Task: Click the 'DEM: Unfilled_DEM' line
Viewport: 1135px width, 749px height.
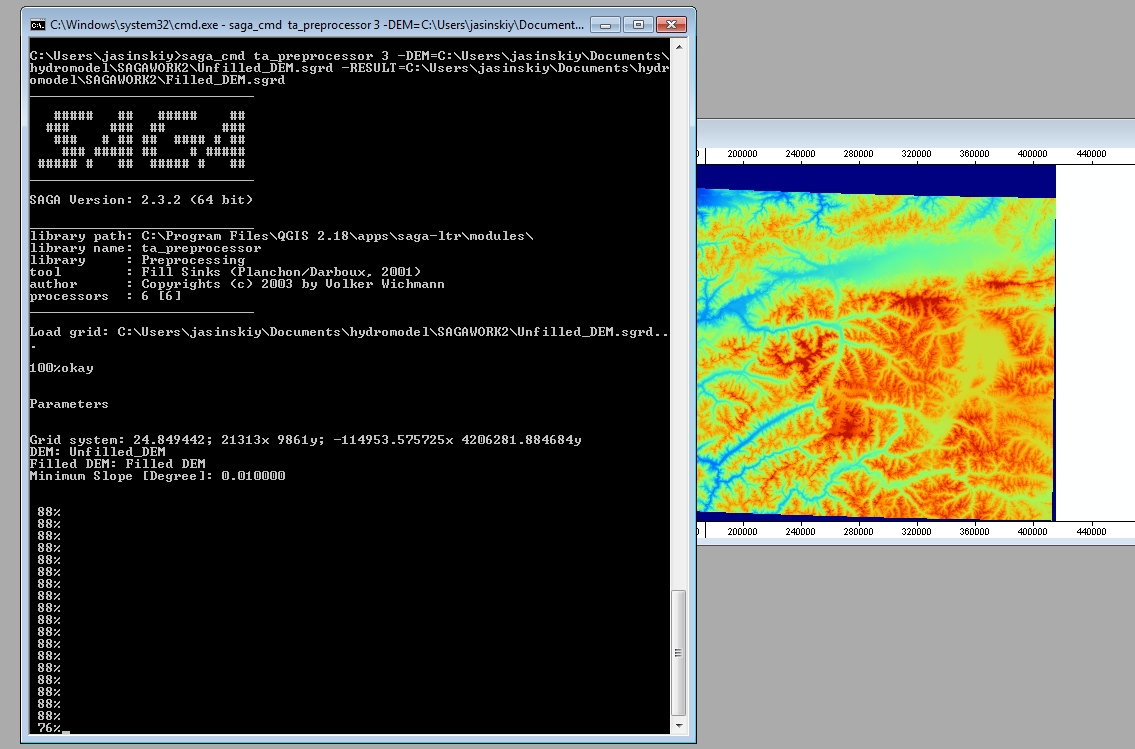Action: click(x=98, y=452)
